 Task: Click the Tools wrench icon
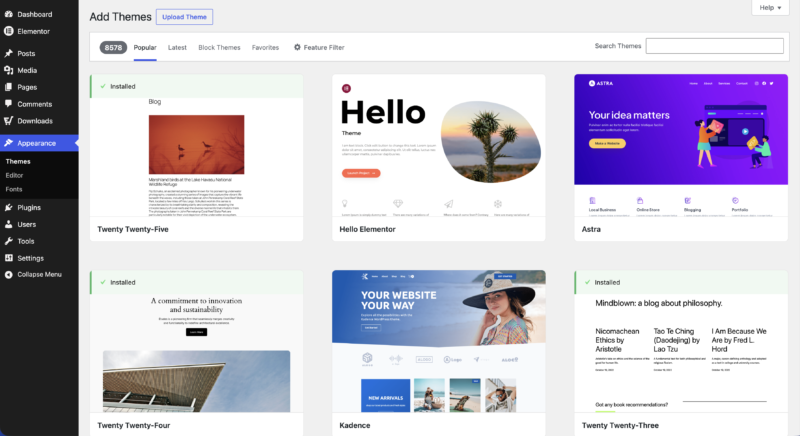9,241
